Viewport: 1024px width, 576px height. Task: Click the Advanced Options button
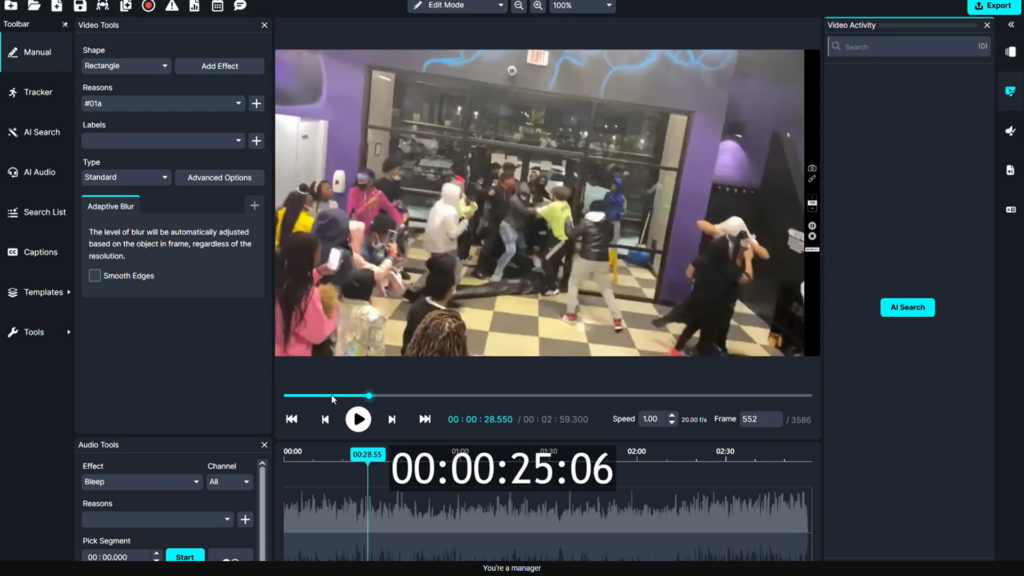click(x=219, y=178)
